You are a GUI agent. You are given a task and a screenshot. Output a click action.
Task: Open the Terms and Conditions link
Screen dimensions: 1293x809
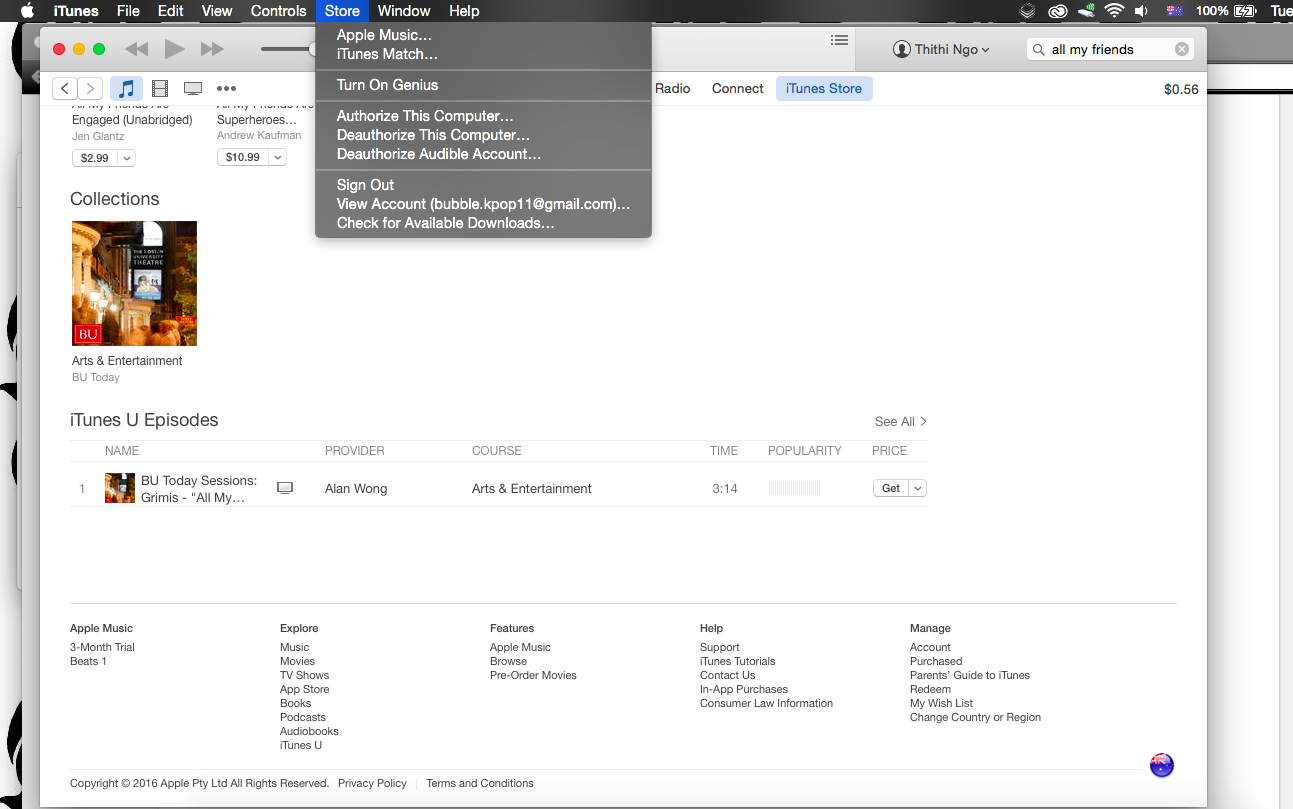(480, 783)
